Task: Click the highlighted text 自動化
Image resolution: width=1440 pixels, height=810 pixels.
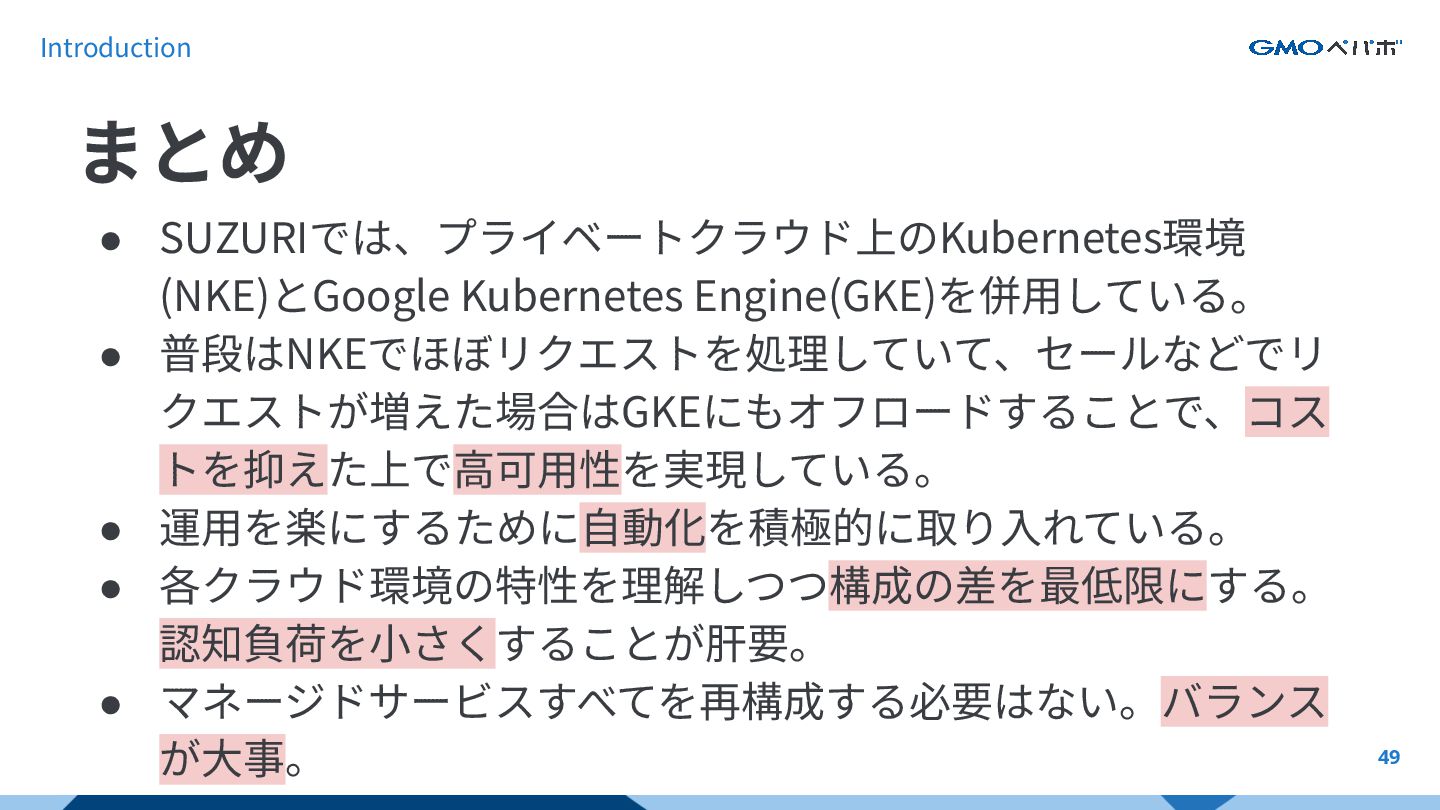Action: [643, 527]
